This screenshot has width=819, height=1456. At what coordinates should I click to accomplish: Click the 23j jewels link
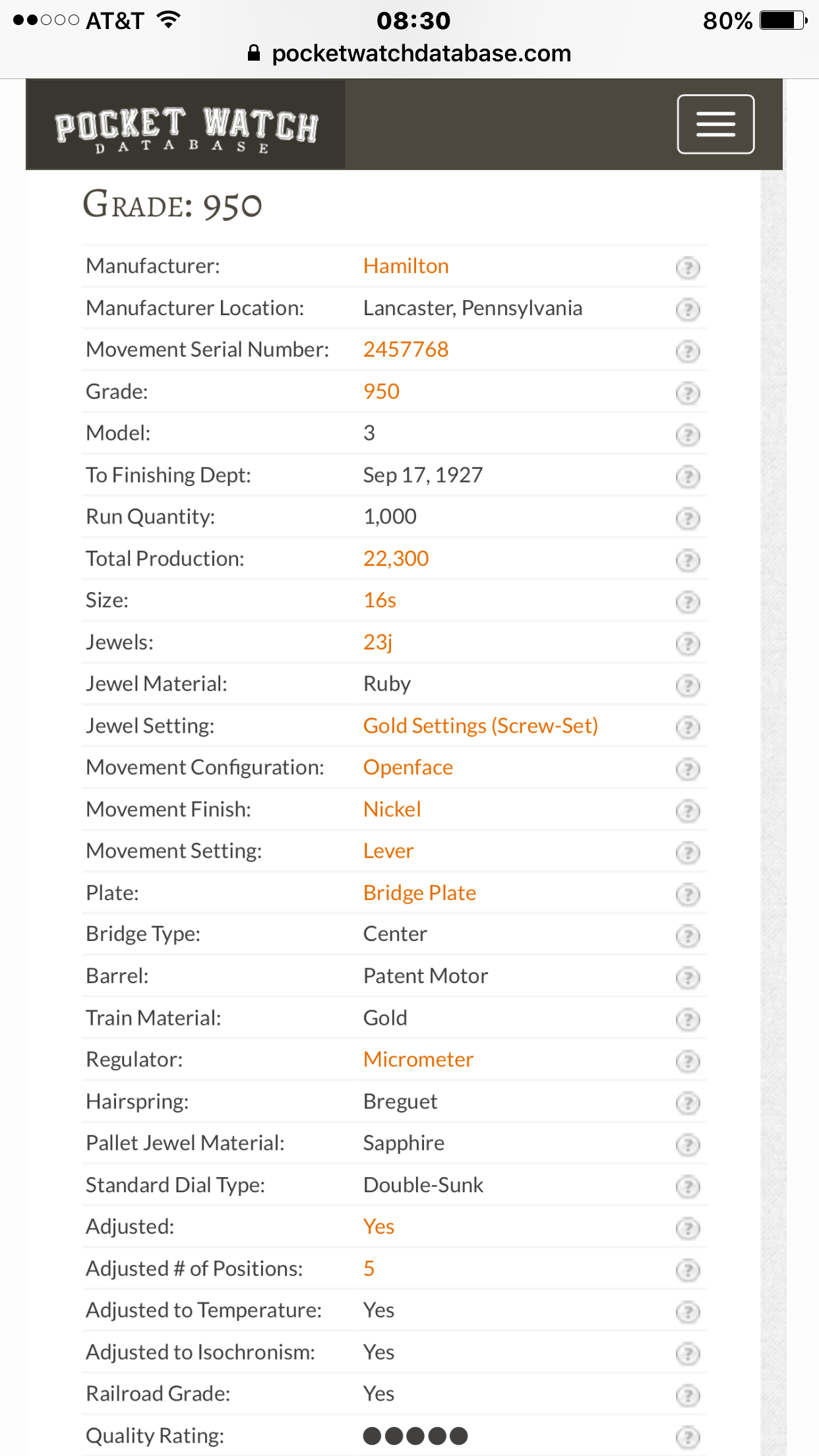(377, 642)
